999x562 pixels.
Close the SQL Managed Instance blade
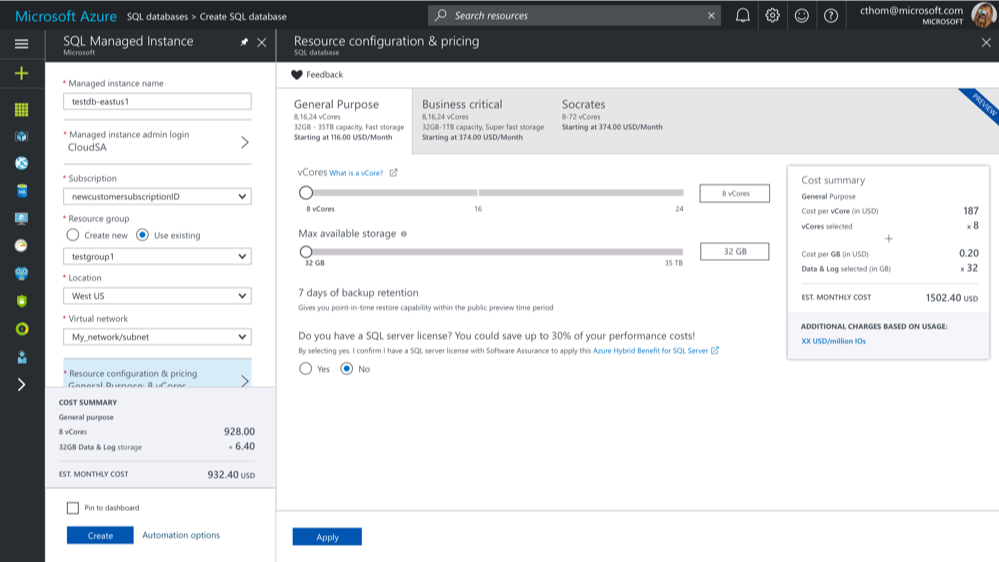(x=262, y=43)
